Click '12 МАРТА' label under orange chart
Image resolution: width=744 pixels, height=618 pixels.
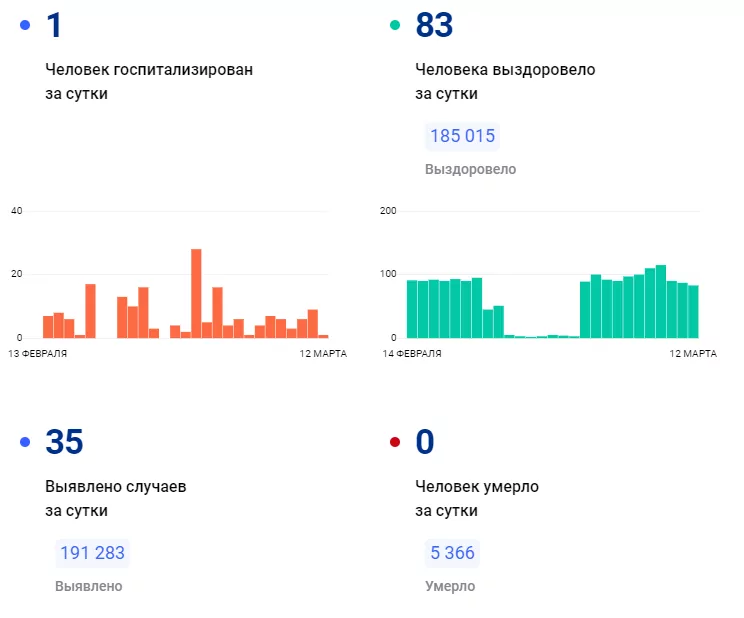click(x=323, y=354)
